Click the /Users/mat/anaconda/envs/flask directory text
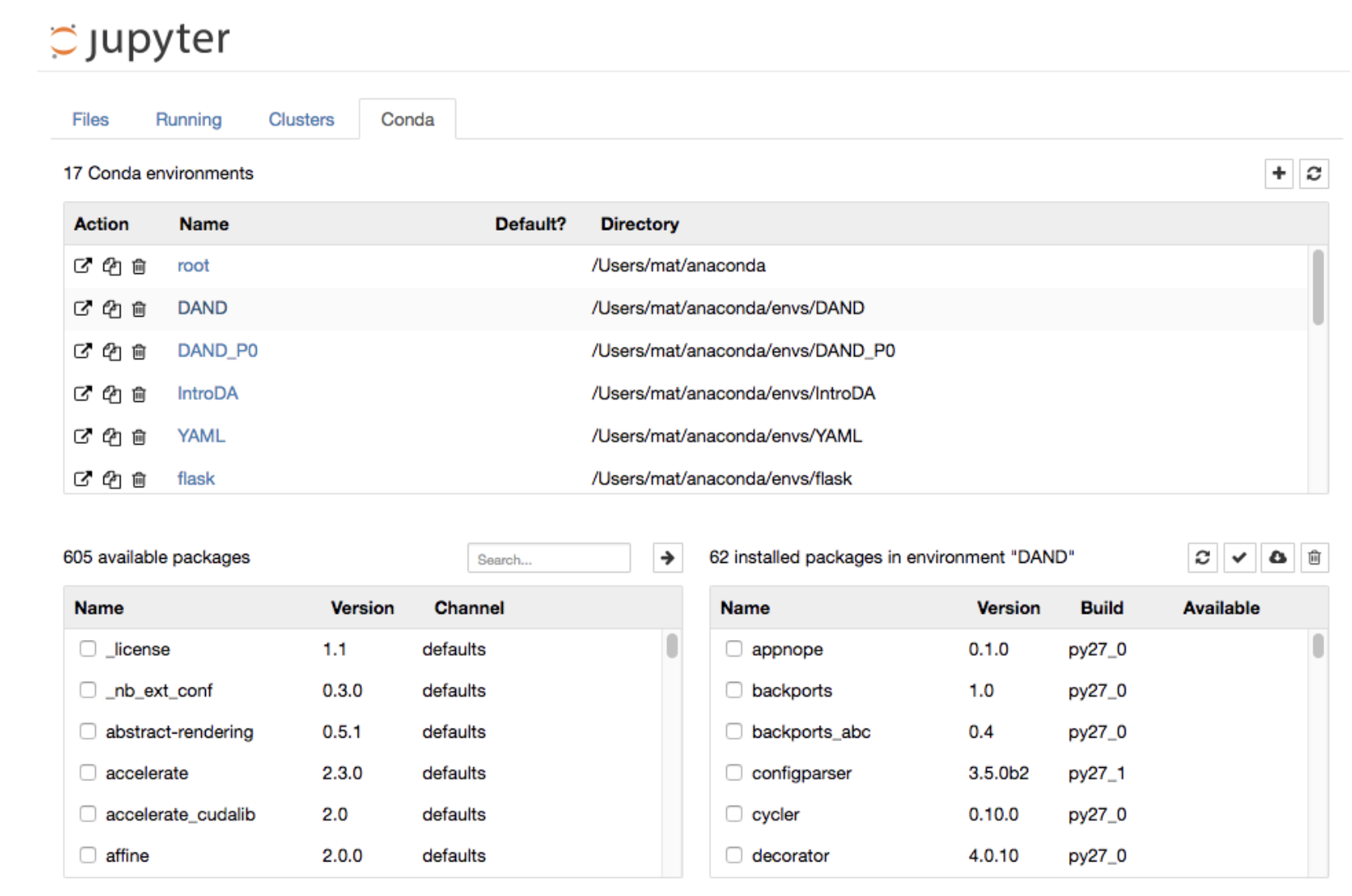Image resolution: width=1352 pixels, height=896 pixels. tap(722, 479)
